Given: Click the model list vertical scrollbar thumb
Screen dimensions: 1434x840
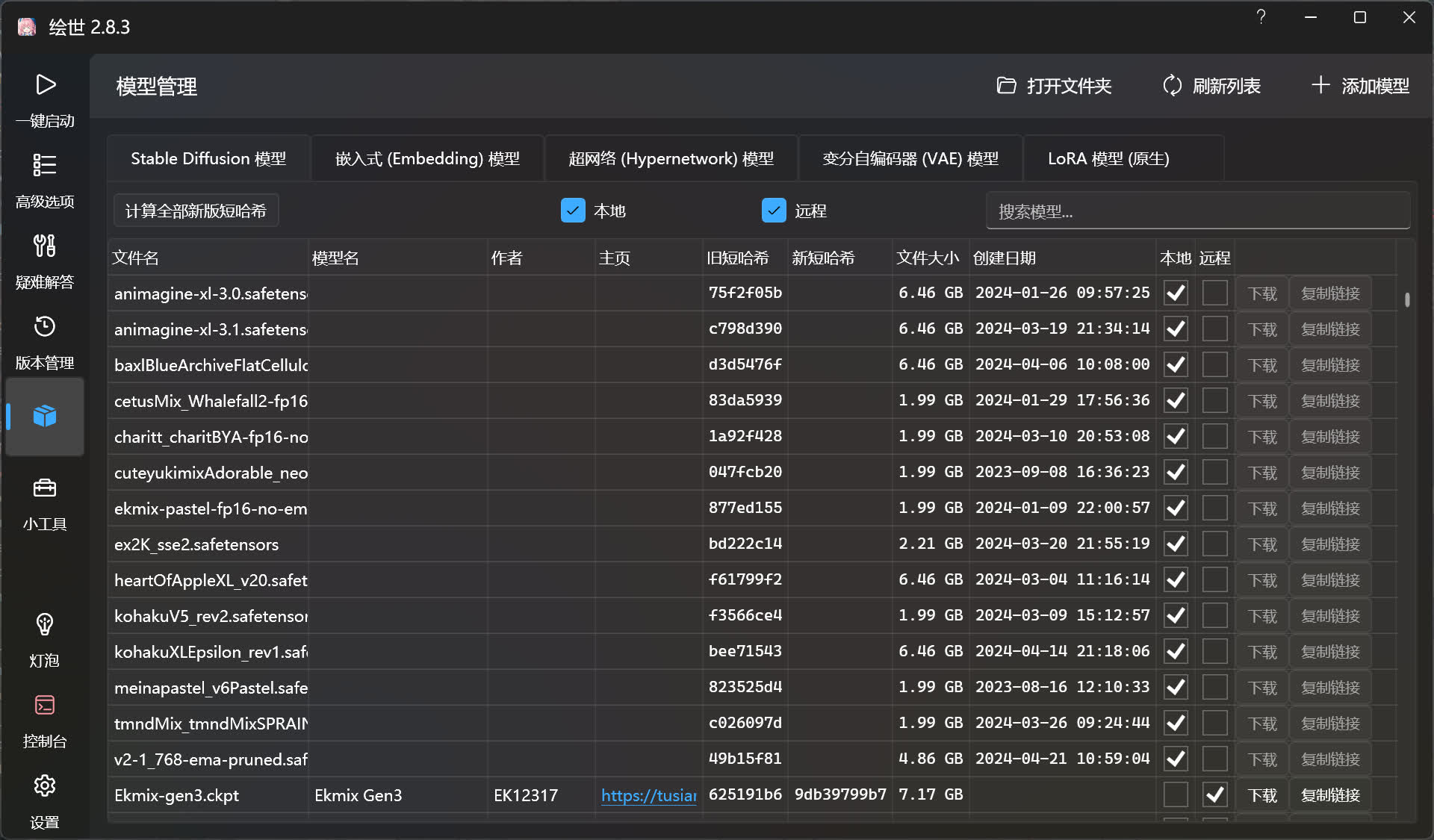Looking at the screenshot, I should [x=1407, y=299].
